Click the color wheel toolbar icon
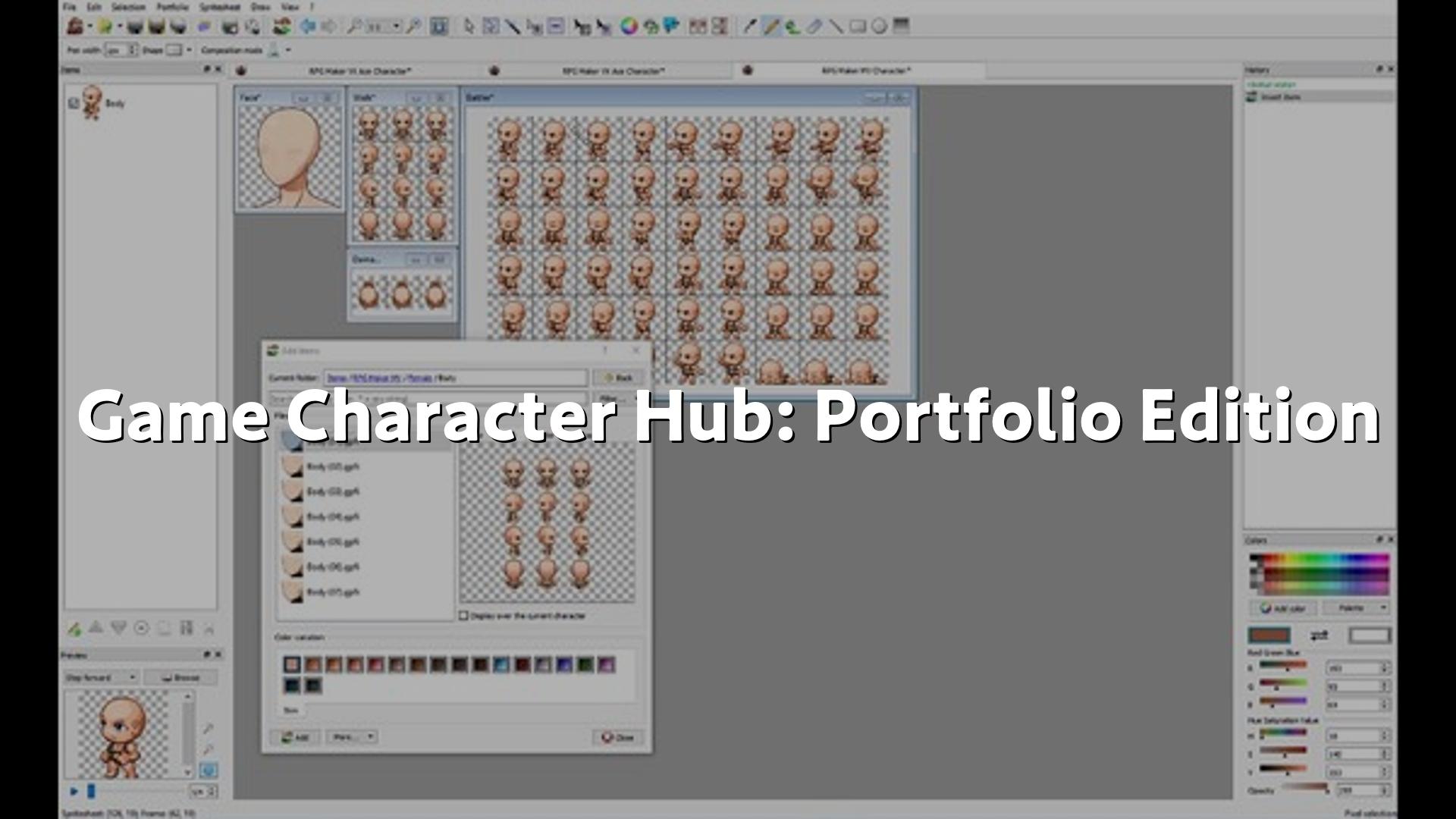The image size is (1456, 819). (x=629, y=27)
